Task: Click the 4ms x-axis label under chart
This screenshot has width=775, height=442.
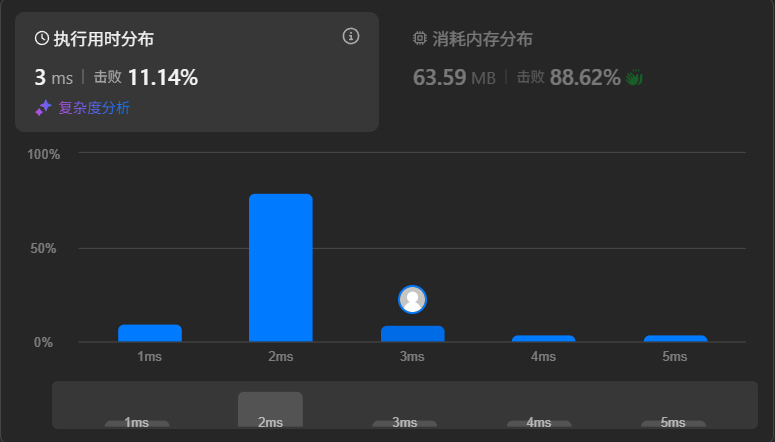Action: (543, 356)
